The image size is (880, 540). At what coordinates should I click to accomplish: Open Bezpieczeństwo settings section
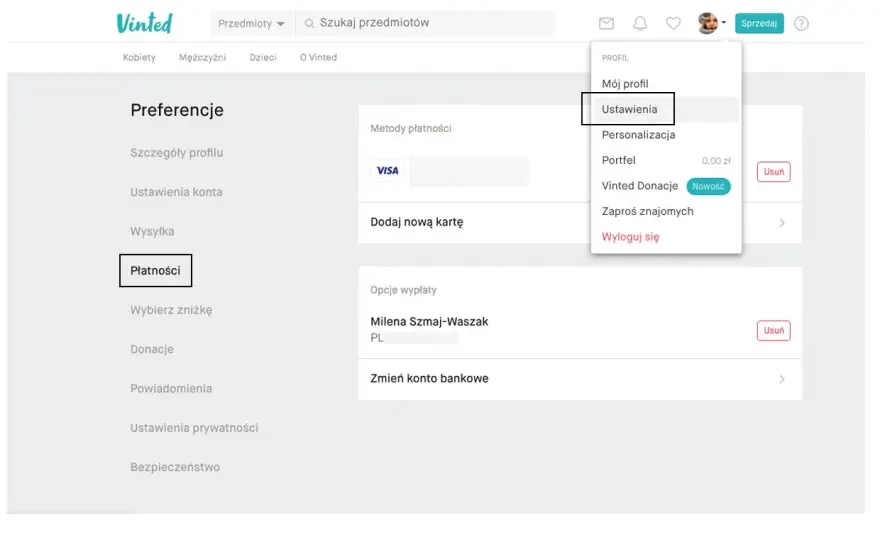tap(175, 467)
